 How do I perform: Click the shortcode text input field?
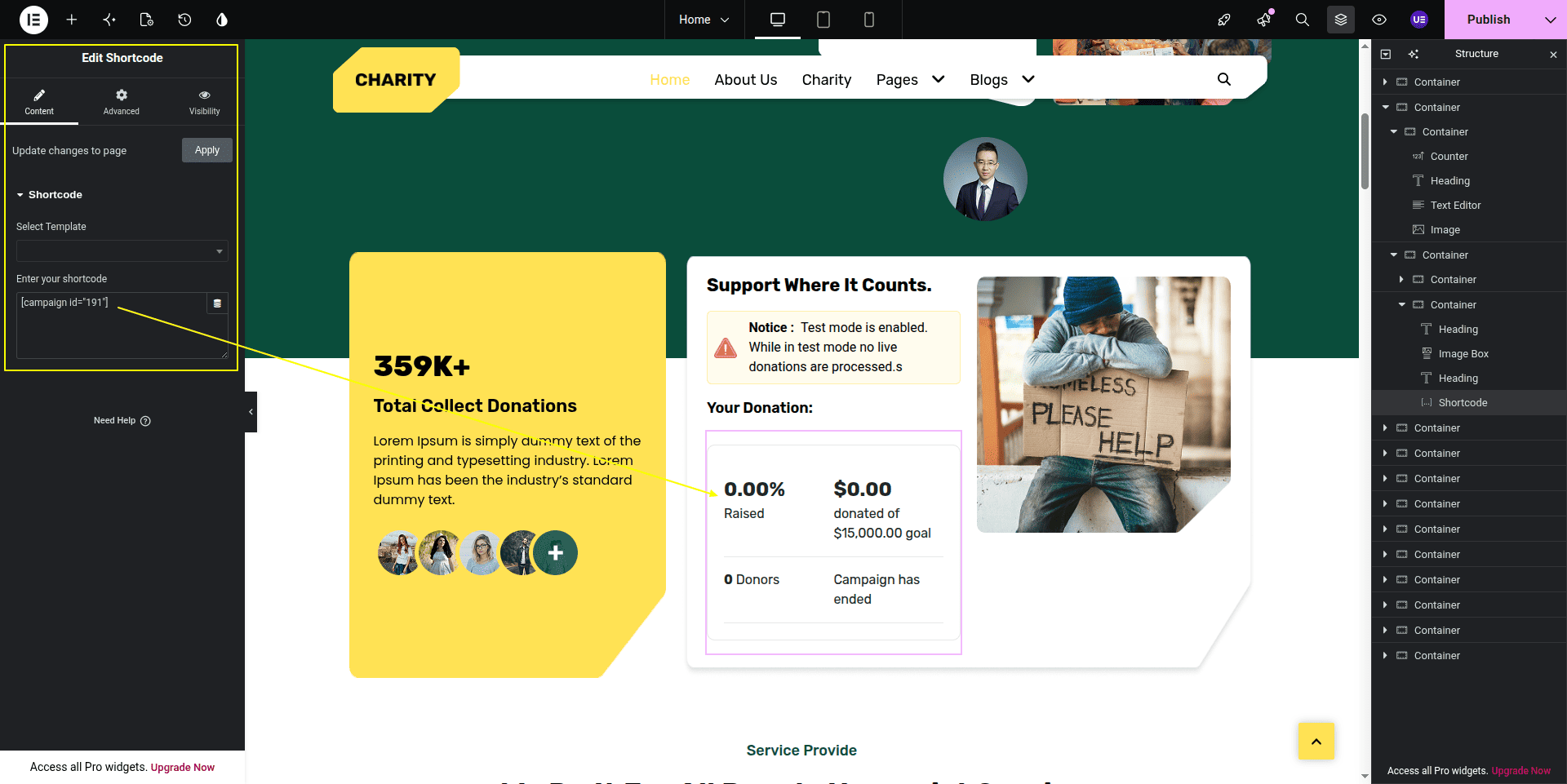[x=112, y=326]
